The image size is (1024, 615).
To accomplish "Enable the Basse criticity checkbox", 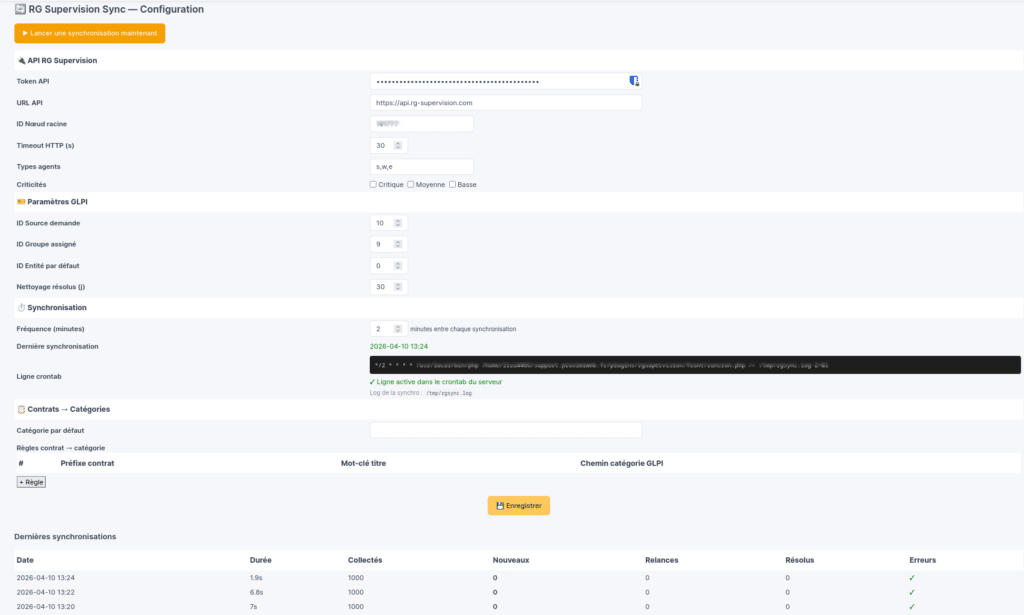I will click(452, 185).
